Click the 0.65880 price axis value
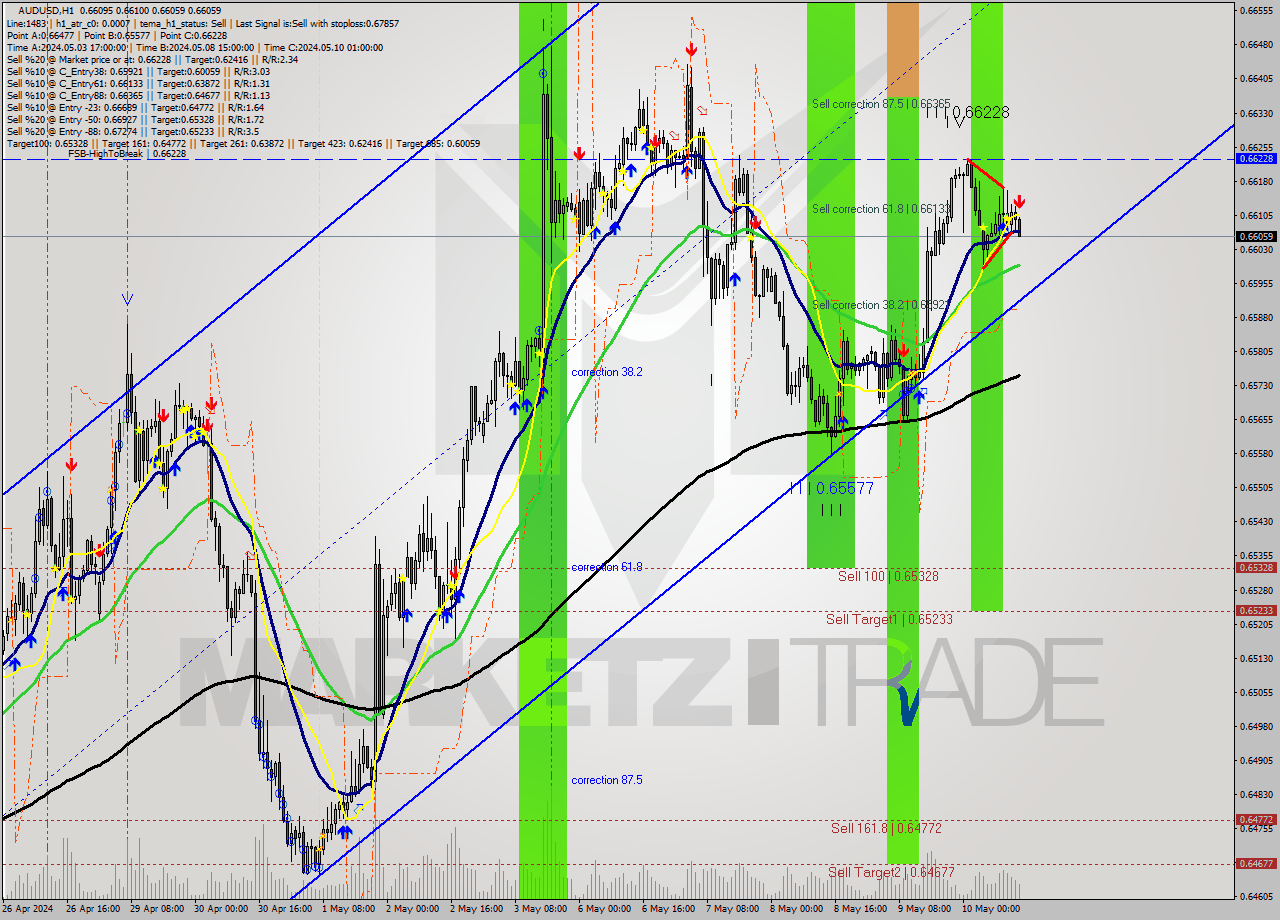Viewport: 1280px width, 920px height. tap(1255, 318)
